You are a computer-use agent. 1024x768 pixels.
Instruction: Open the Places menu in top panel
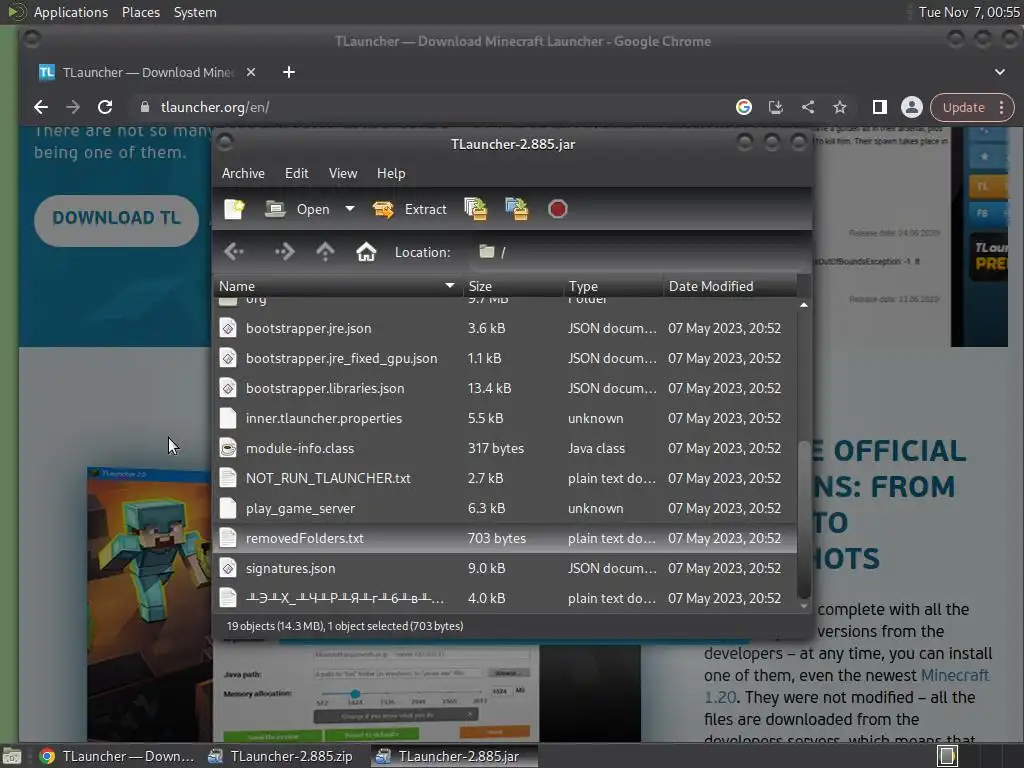(140, 12)
